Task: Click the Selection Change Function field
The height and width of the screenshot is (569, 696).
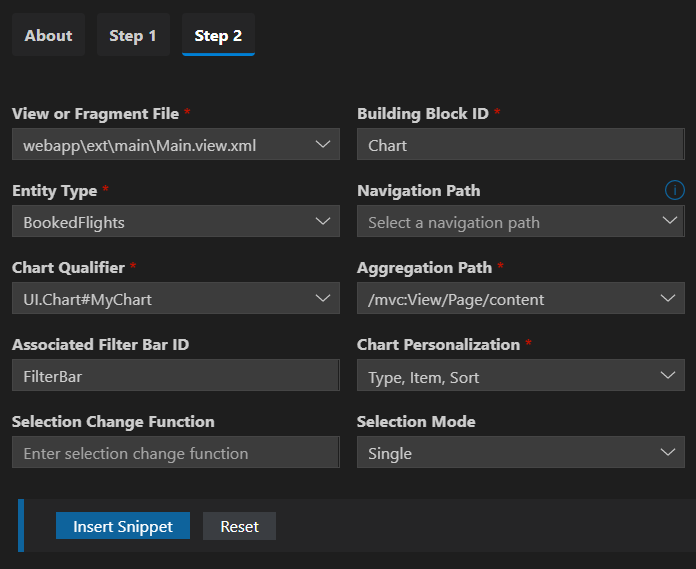Action: click(x=176, y=453)
